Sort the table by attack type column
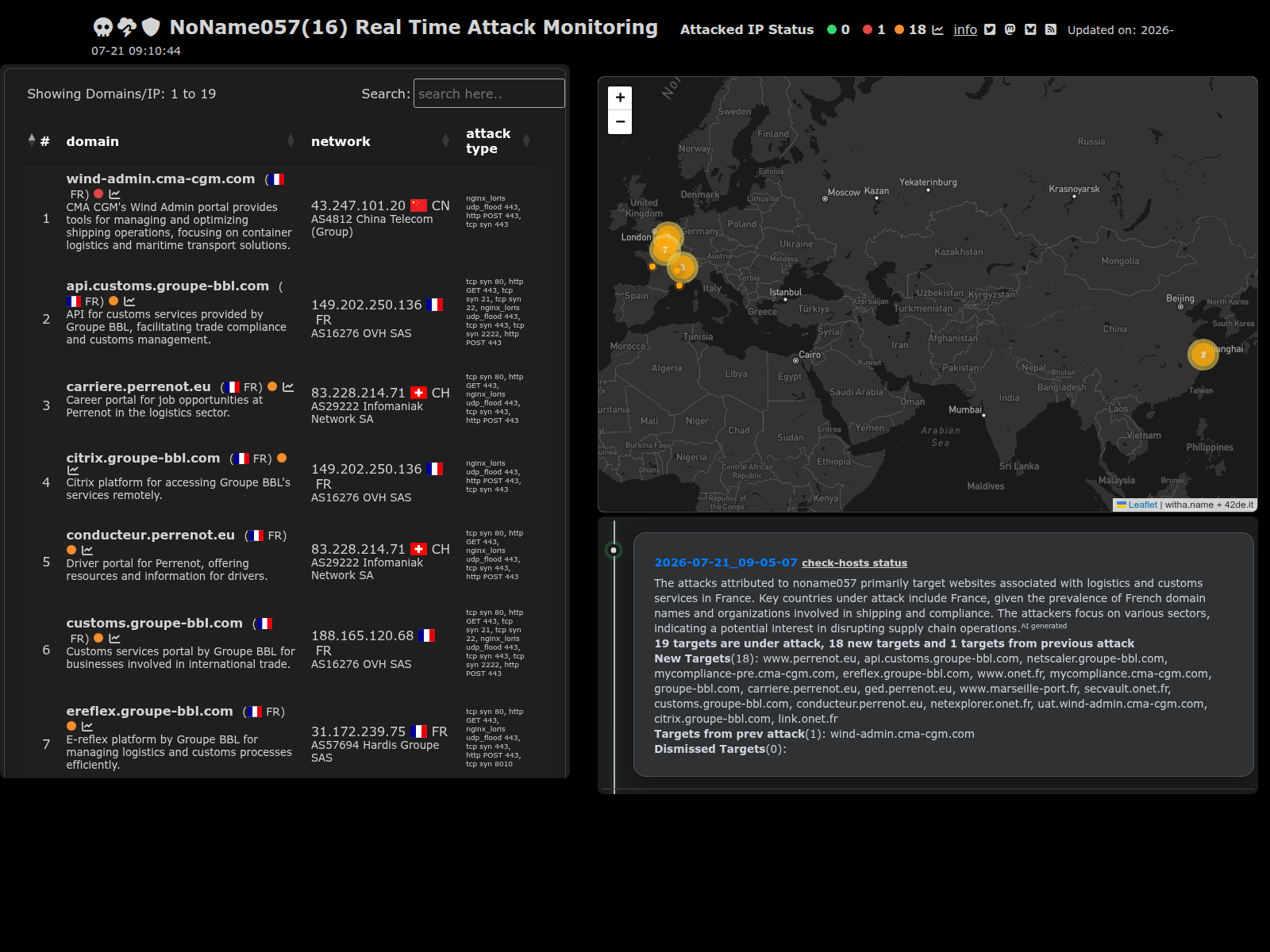Viewport: 1270px width, 952px height. (495, 141)
